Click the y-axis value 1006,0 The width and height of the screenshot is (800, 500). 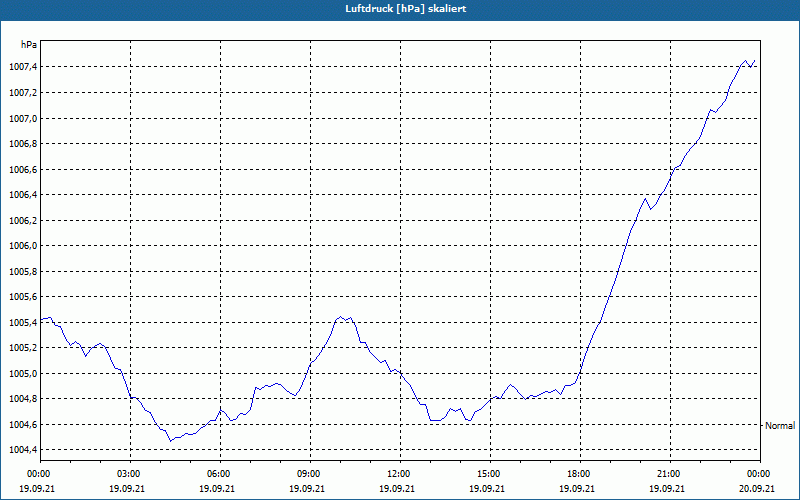22,246
